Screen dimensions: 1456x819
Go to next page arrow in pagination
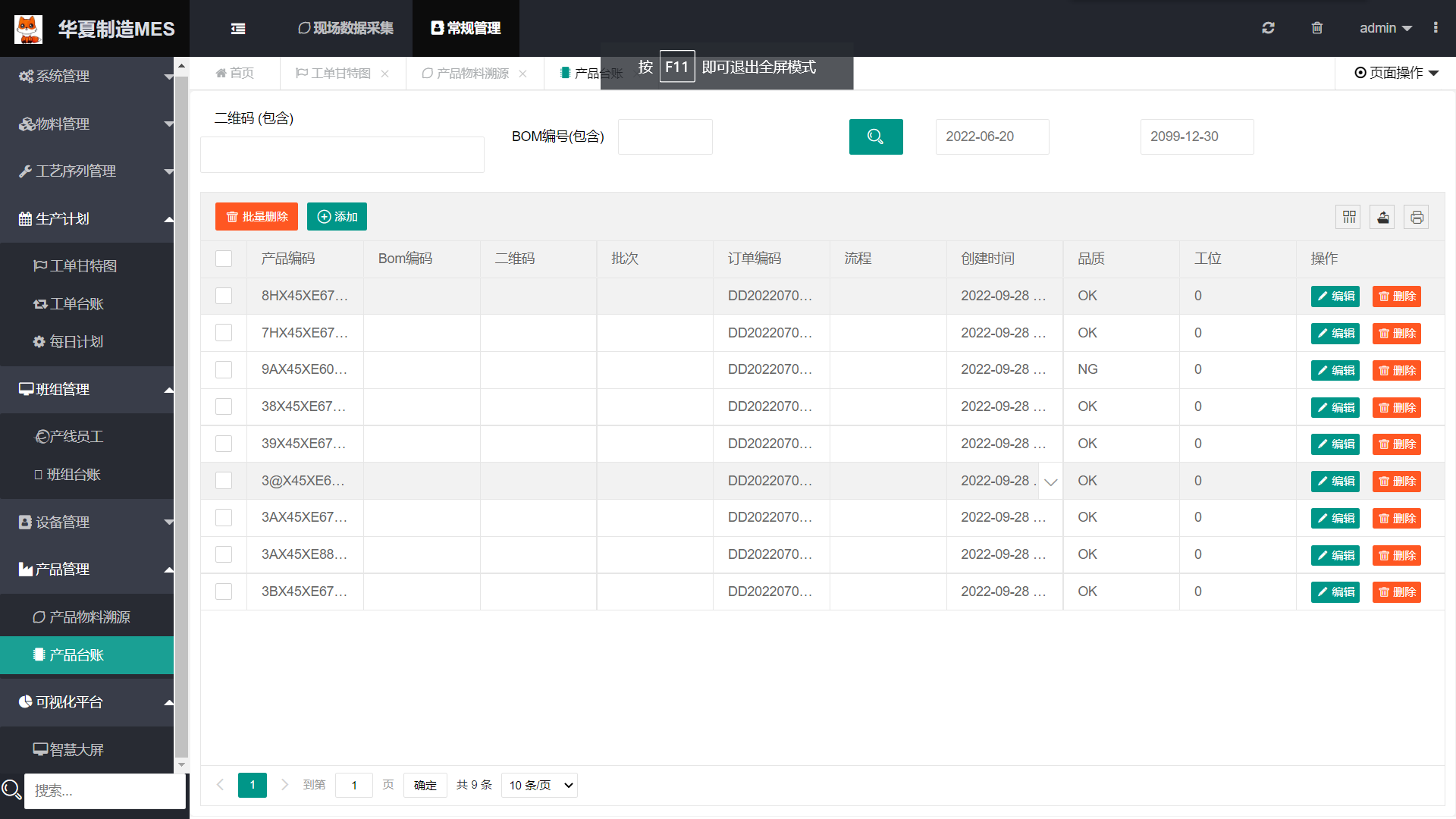click(x=285, y=785)
